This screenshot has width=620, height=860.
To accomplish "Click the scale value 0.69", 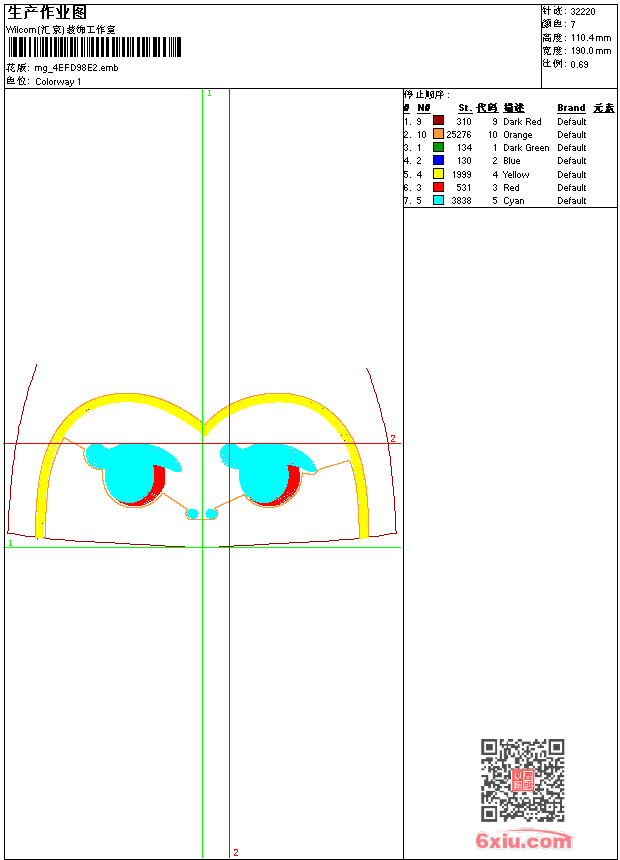I will [579, 65].
